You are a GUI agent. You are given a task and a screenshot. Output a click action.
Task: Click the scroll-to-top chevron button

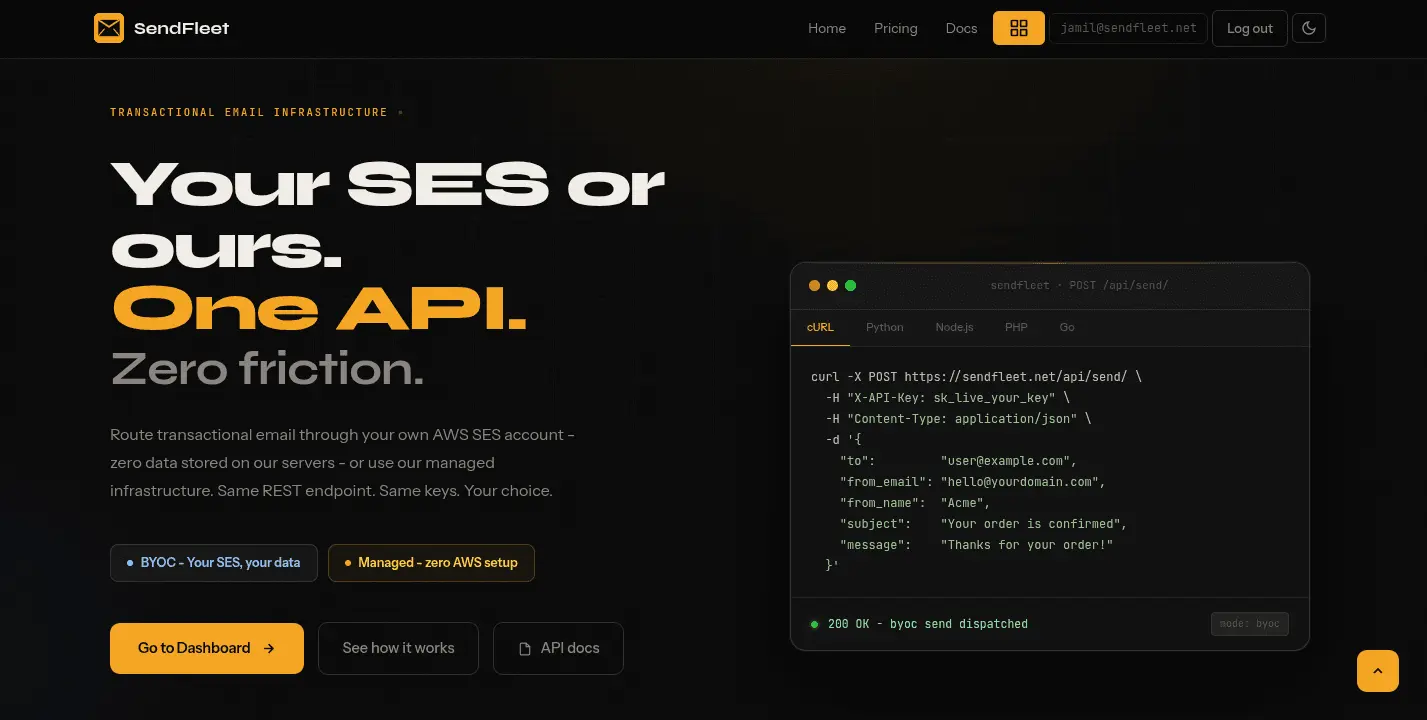coord(1378,671)
